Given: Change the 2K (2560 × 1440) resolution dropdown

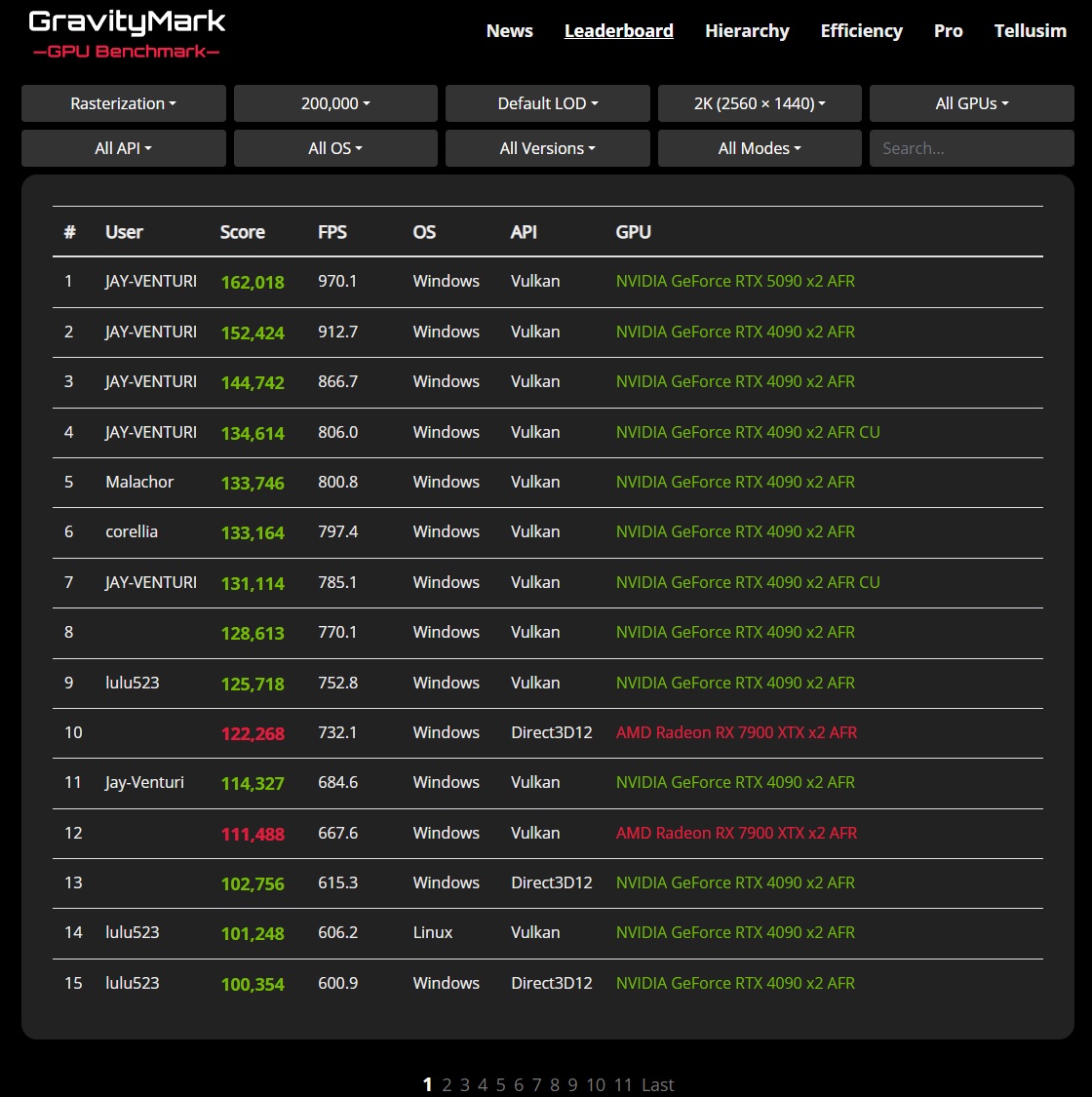Looking at the screenshot, I should click(760, 103).
